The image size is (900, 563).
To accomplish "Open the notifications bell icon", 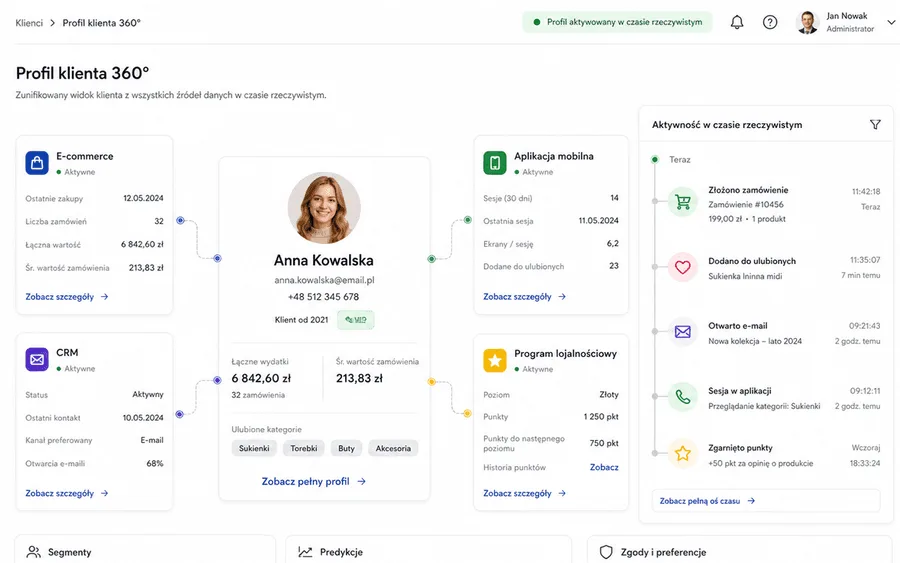I will (737, 22).
